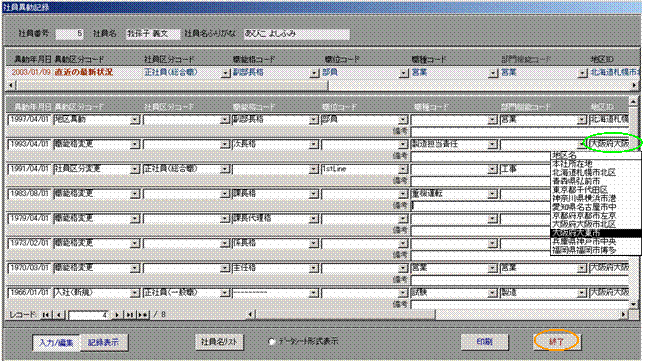Choose 北海道札幌市北区 from the region list

[596, 172]
